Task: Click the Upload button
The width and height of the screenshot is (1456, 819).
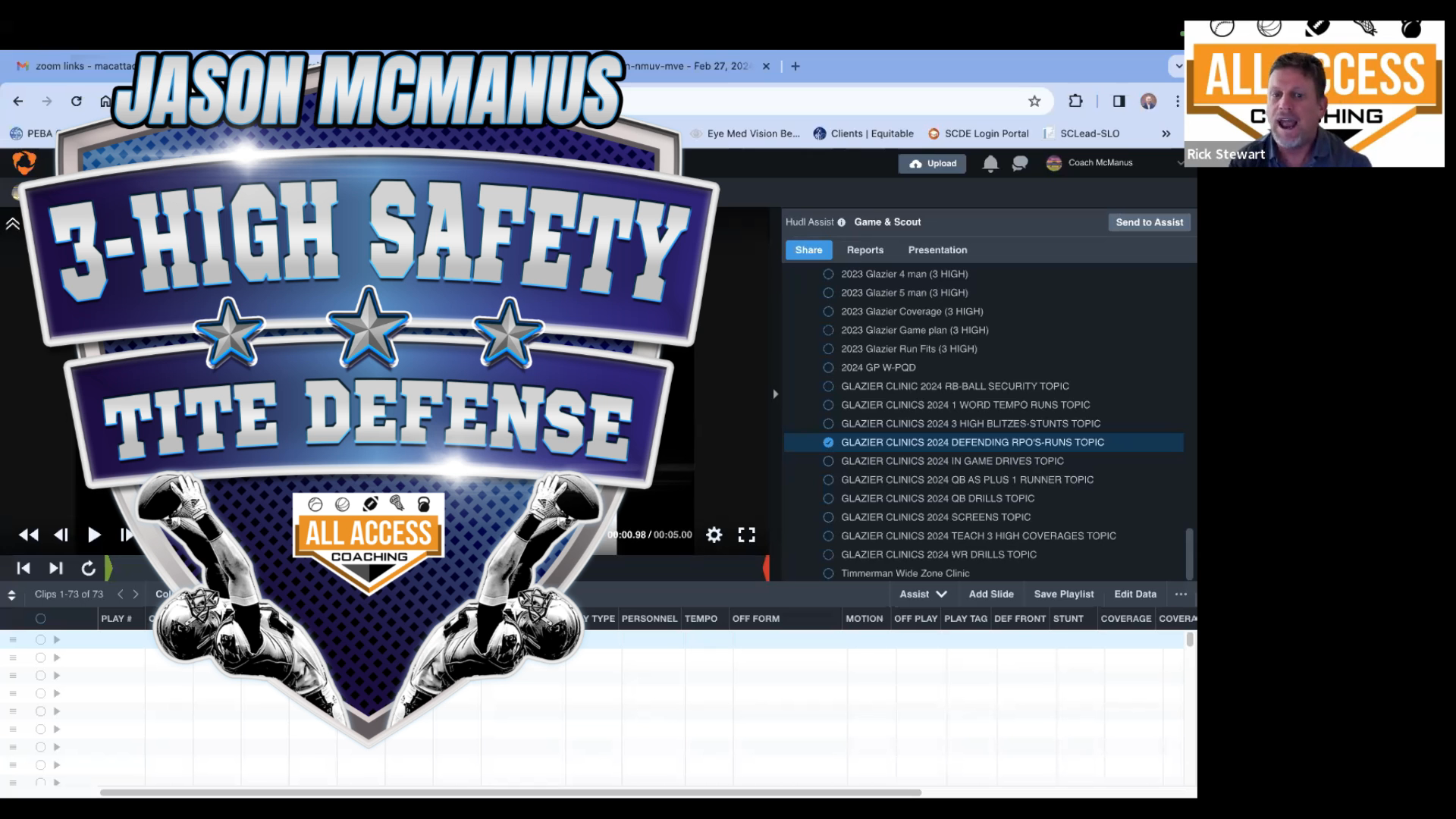Action: pos(932,163)
